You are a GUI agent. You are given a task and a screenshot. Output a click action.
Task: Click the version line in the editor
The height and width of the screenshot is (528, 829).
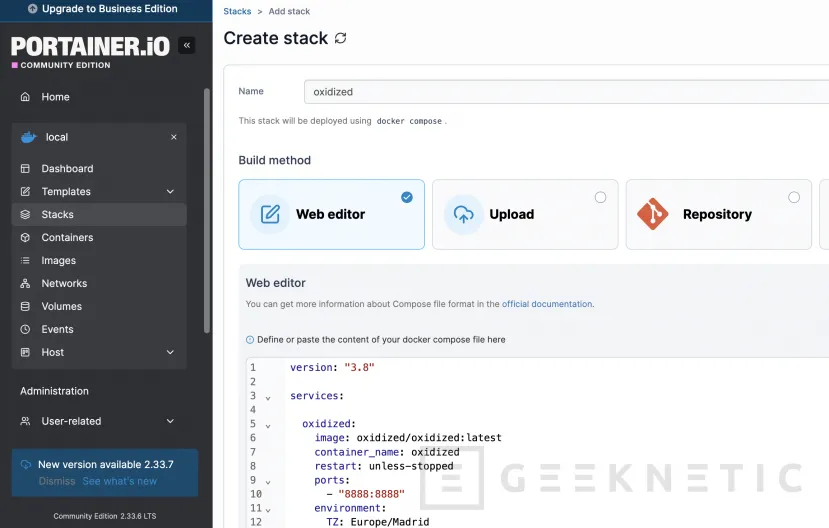[x=332, y=367]
